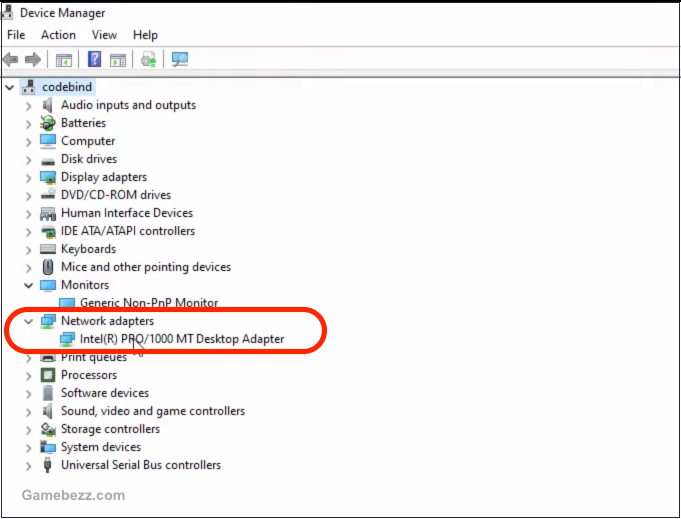Expand Audio inputs and outputs chevron
The height and width of the screenshot is (519, 681).
[x=29, y=106]
